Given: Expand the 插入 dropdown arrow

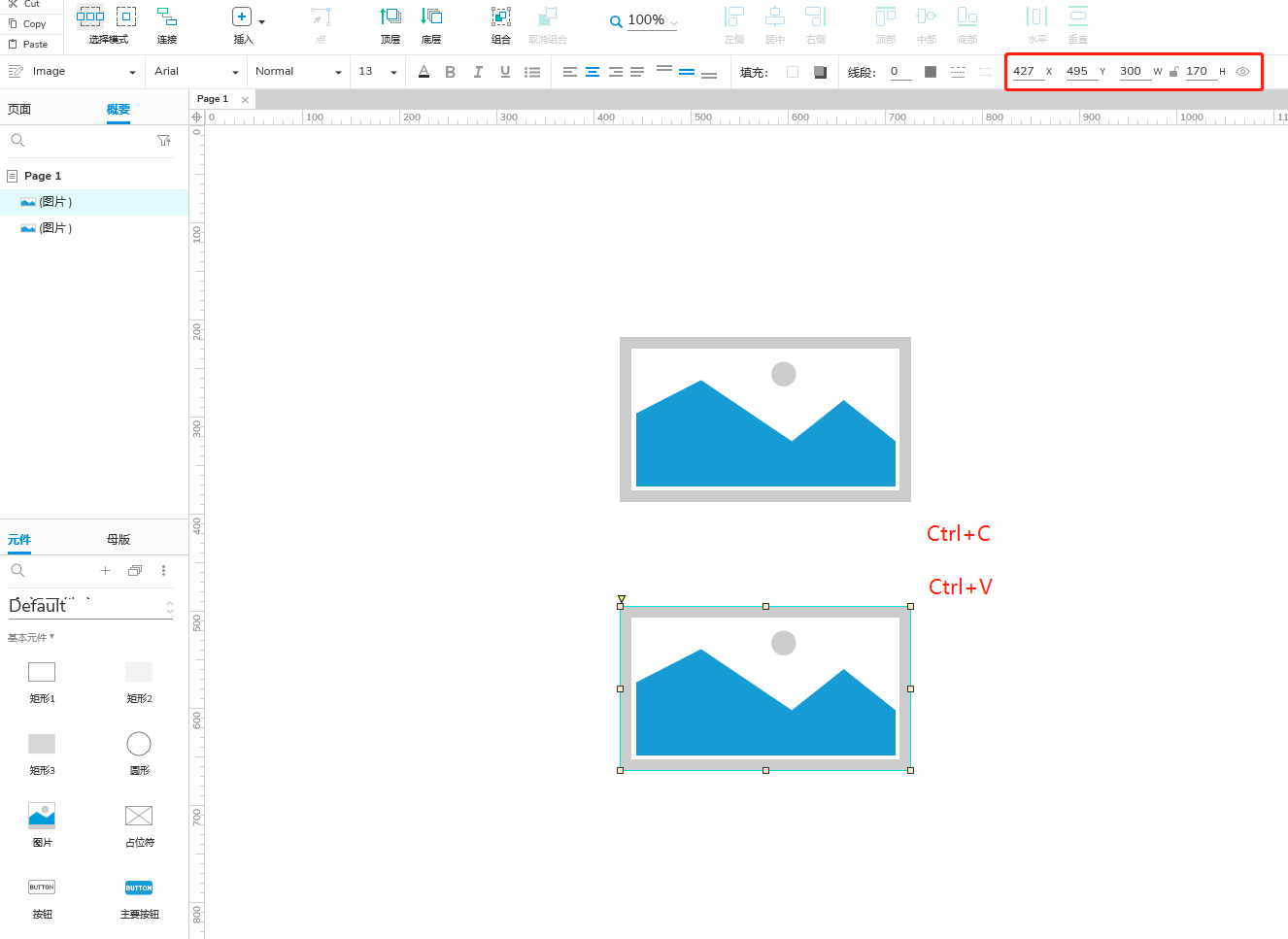Looking at the screenshot, I should coord(261,21).
